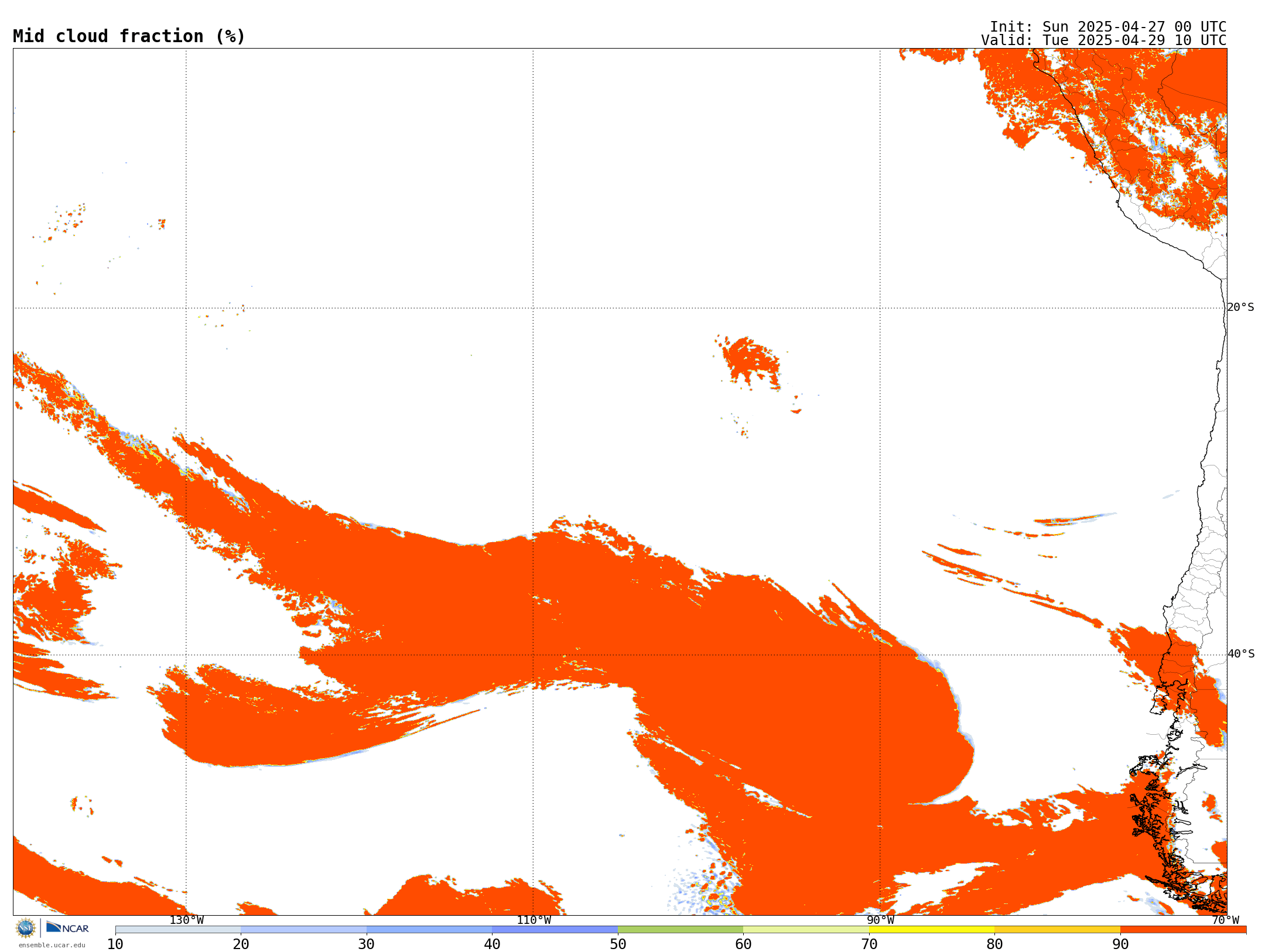The height and width of the screenshot is (952, 1265).
Task: Click the 60-70 pale yellow-green colorbar segment
Action: (806, 930)
